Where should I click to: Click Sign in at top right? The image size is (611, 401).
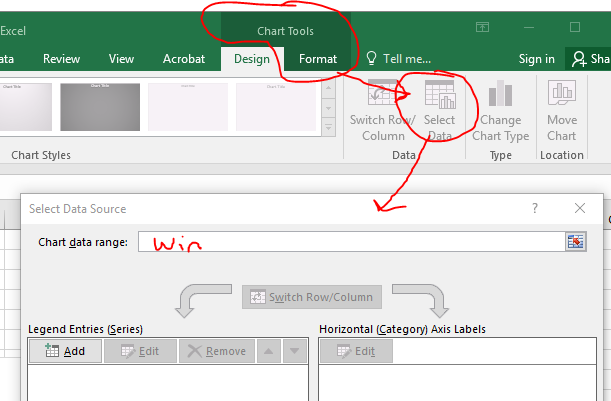click(x=536, y=59)
